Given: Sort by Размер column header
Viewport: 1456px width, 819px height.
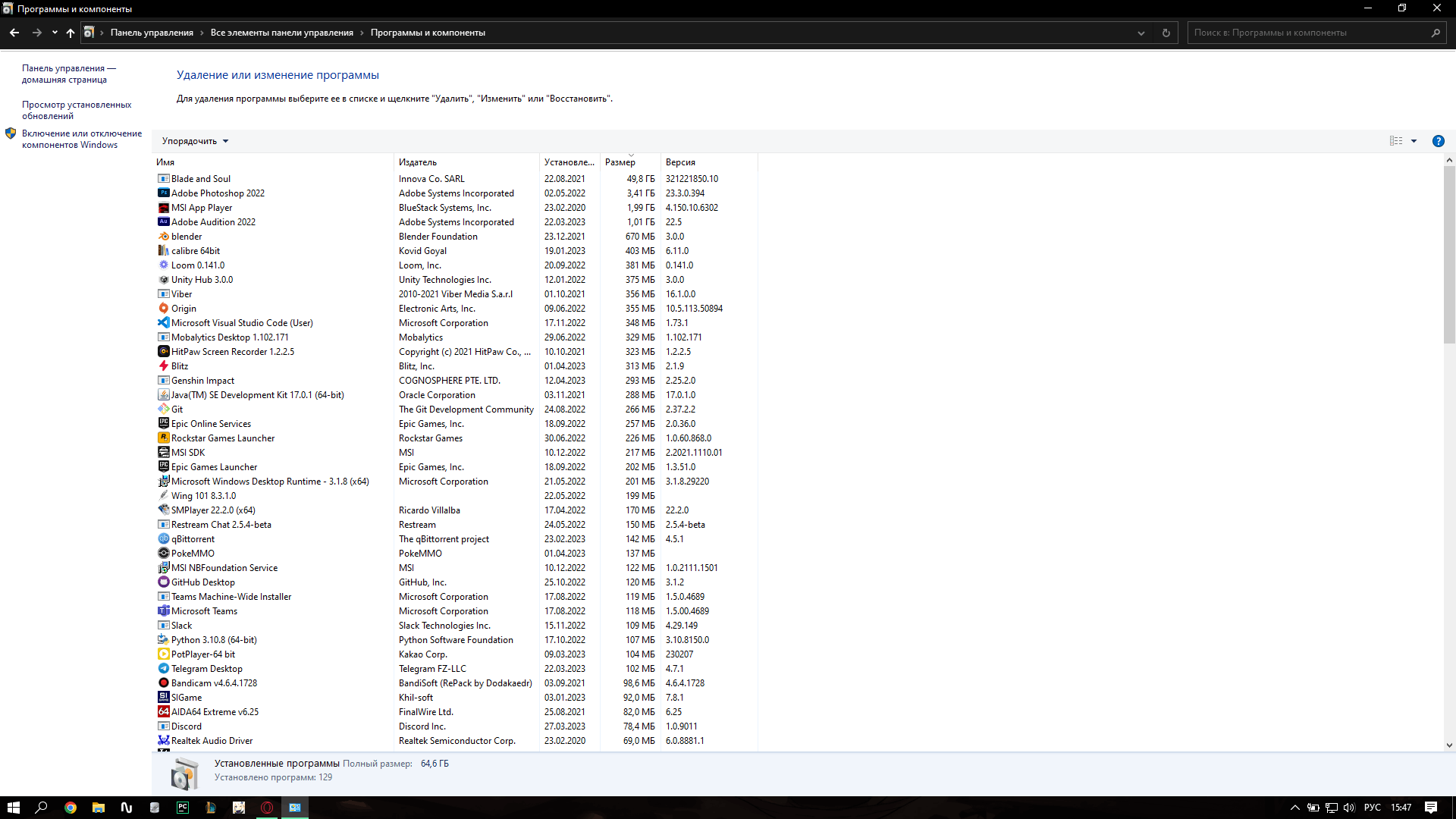Looking at the screenshot, I should 630,162.
